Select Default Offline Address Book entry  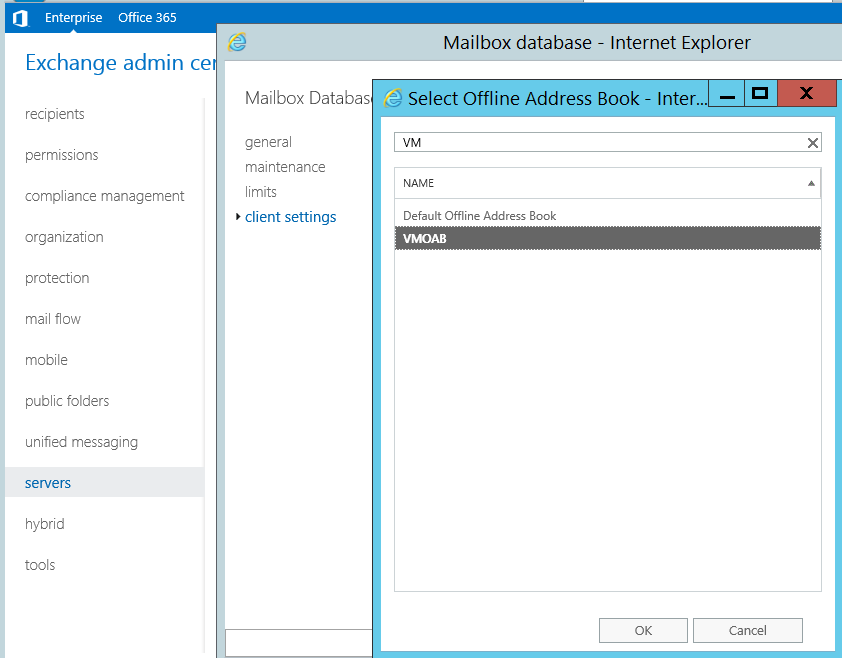[x=479, y=216]
